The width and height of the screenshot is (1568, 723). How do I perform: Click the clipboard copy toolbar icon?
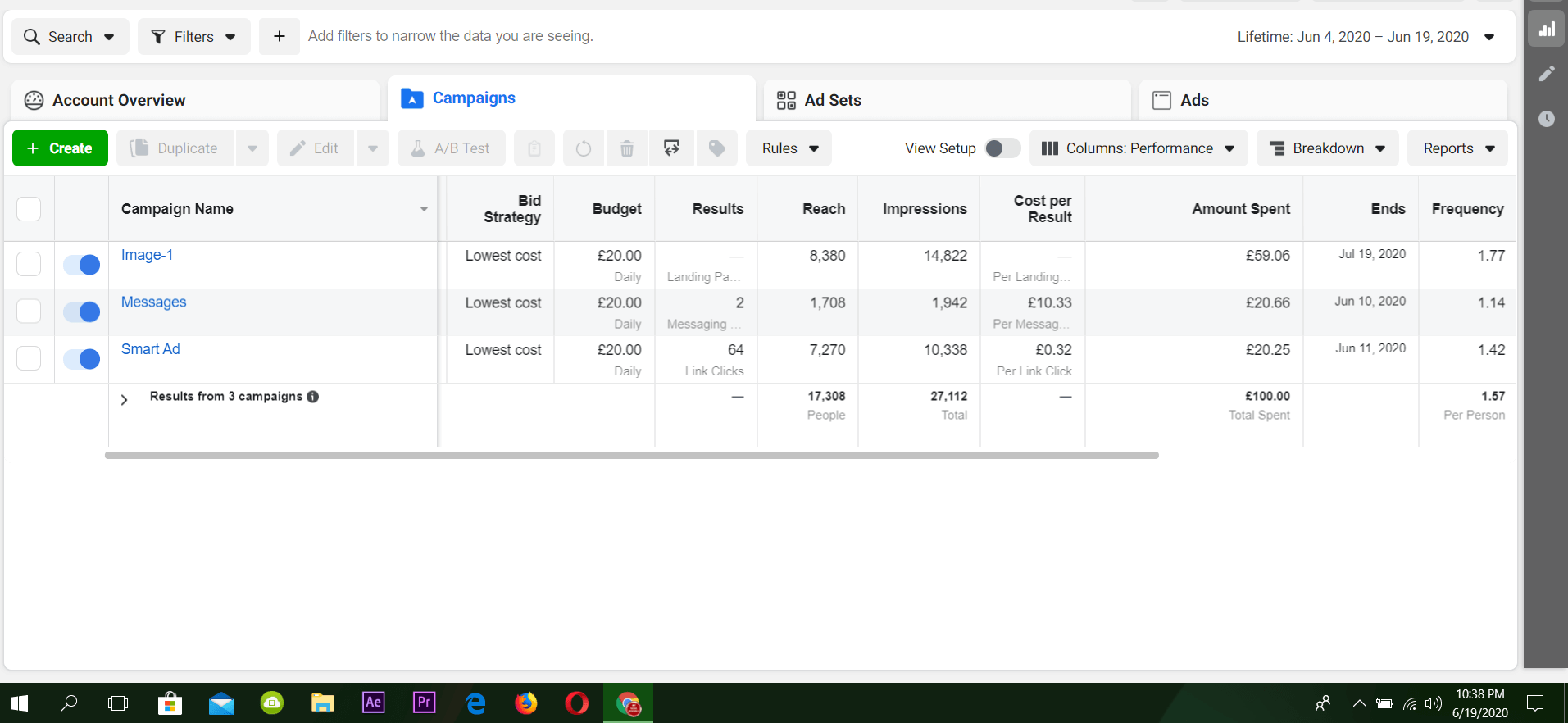(534, 148)
